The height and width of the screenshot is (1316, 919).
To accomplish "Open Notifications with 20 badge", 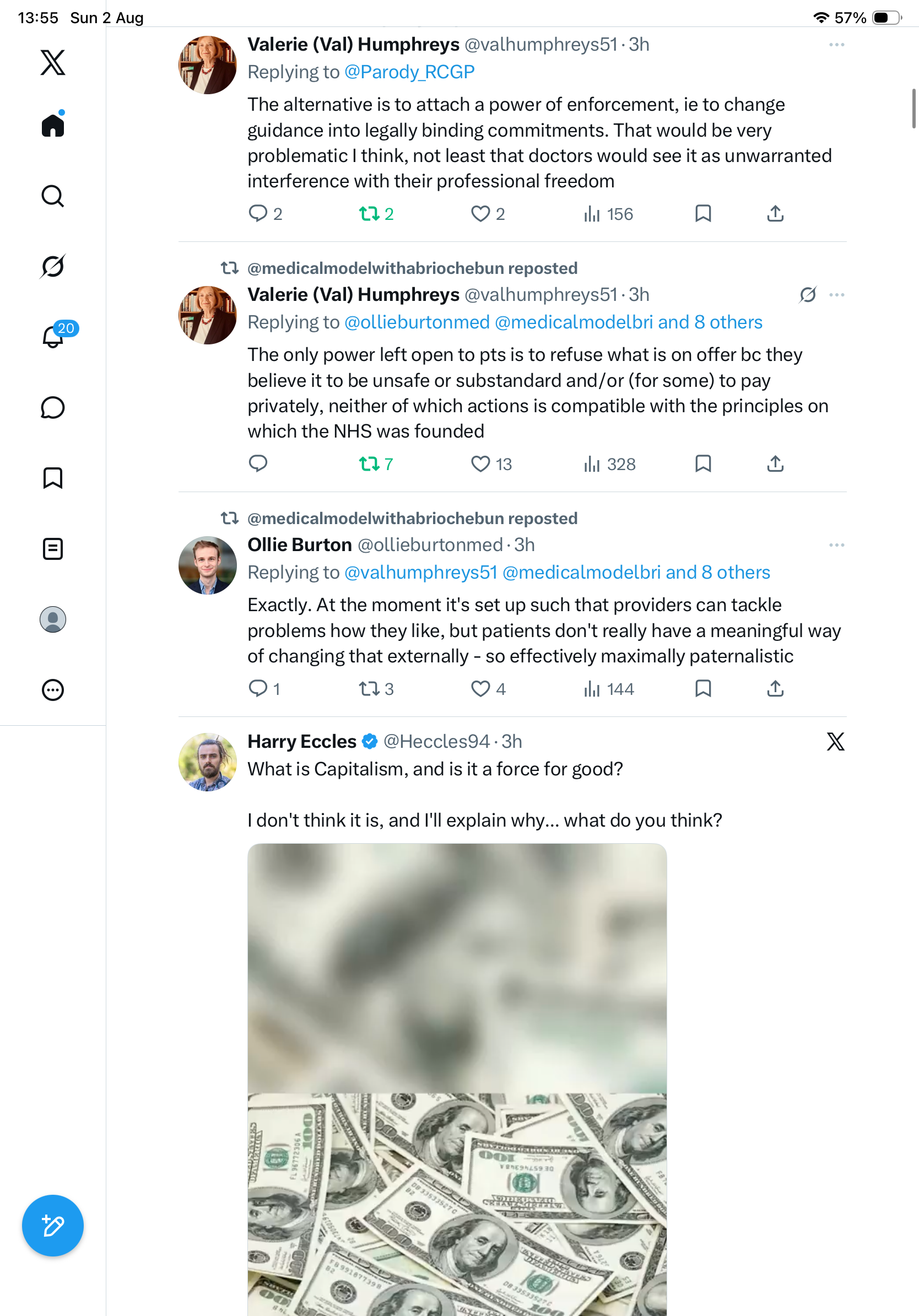I will coord(53,337).
